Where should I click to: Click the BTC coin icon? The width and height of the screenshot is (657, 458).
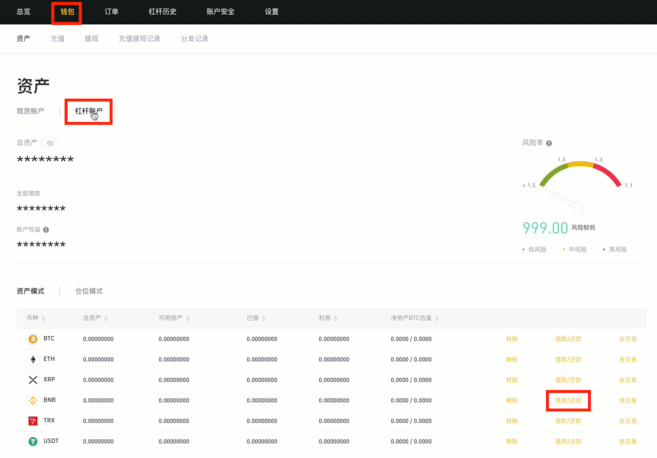tap(33, 339)
